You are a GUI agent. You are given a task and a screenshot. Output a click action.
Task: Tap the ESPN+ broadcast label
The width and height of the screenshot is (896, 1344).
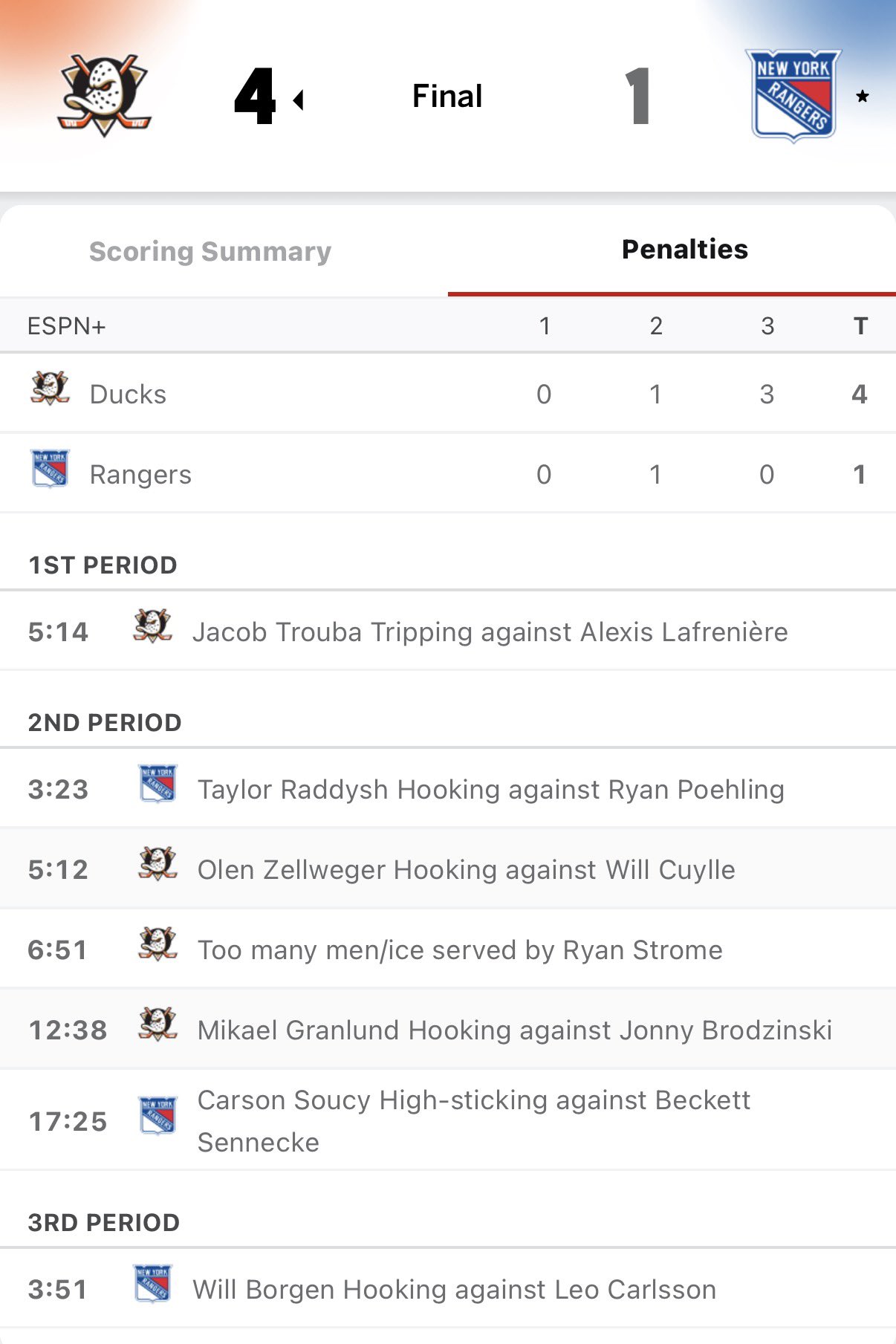[67, 326]
